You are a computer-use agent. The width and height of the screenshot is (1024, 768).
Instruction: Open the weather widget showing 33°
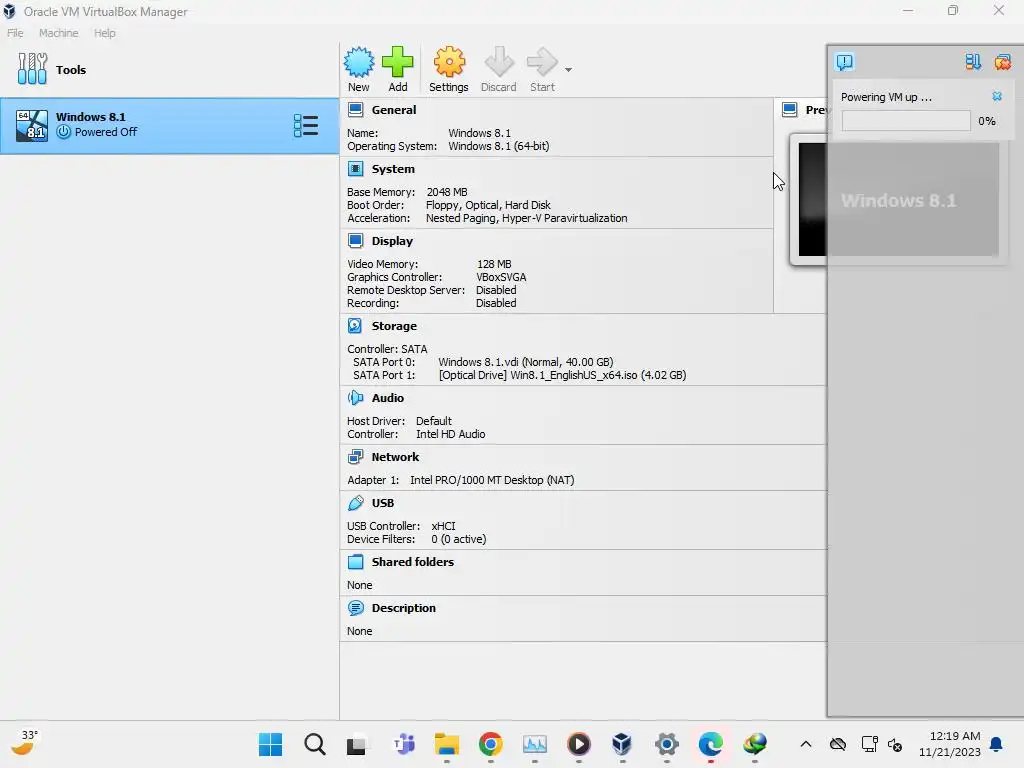pos(25,743)
